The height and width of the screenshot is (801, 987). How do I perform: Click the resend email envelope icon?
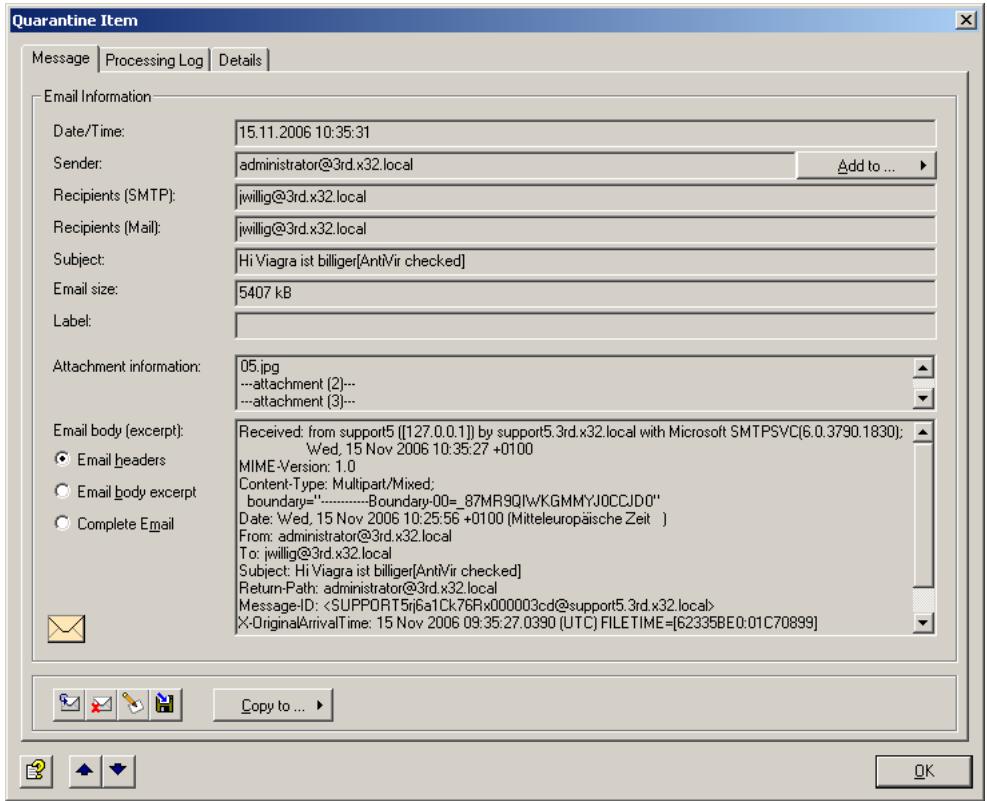click(69, 704)
